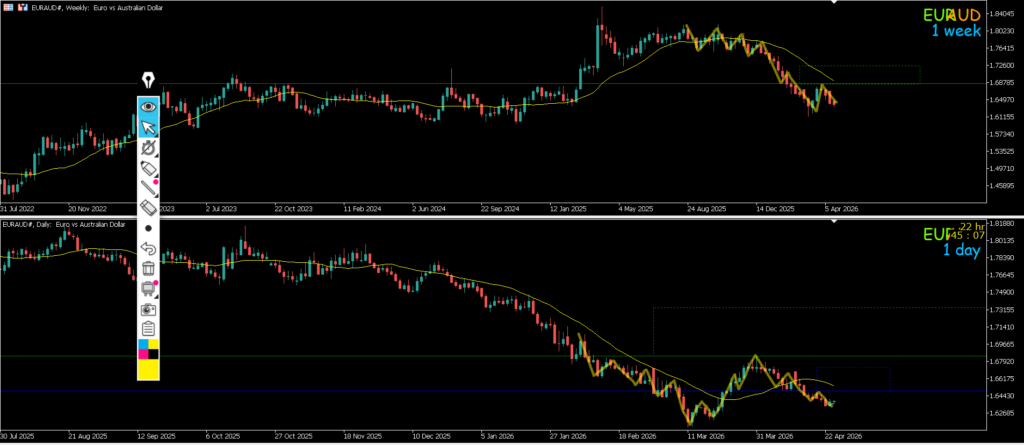The image size is (1024, 445).
Task: Select the arrow cursor tool
Action: coord(148,126)
